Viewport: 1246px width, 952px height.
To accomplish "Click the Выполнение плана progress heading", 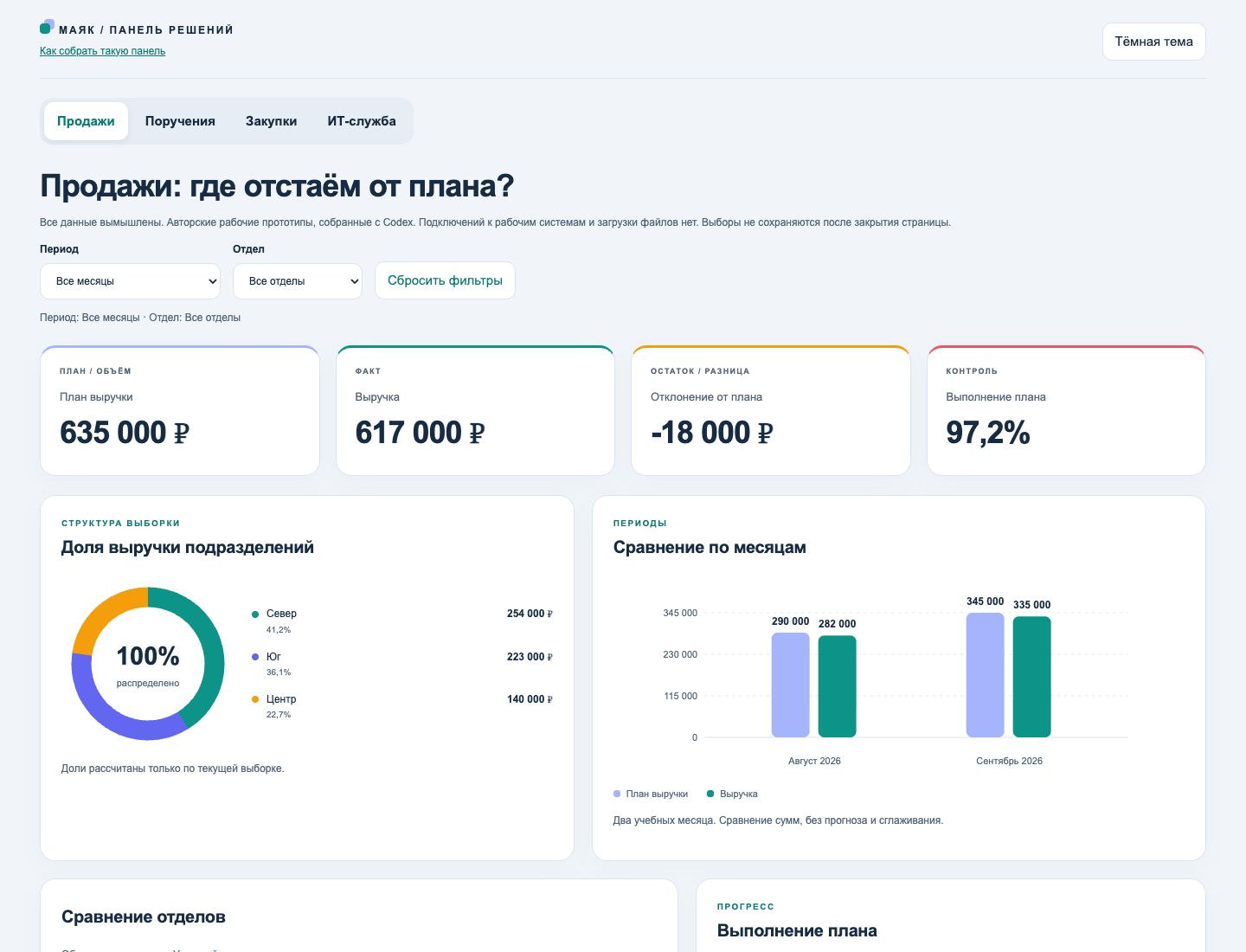I will pos(797,930).
